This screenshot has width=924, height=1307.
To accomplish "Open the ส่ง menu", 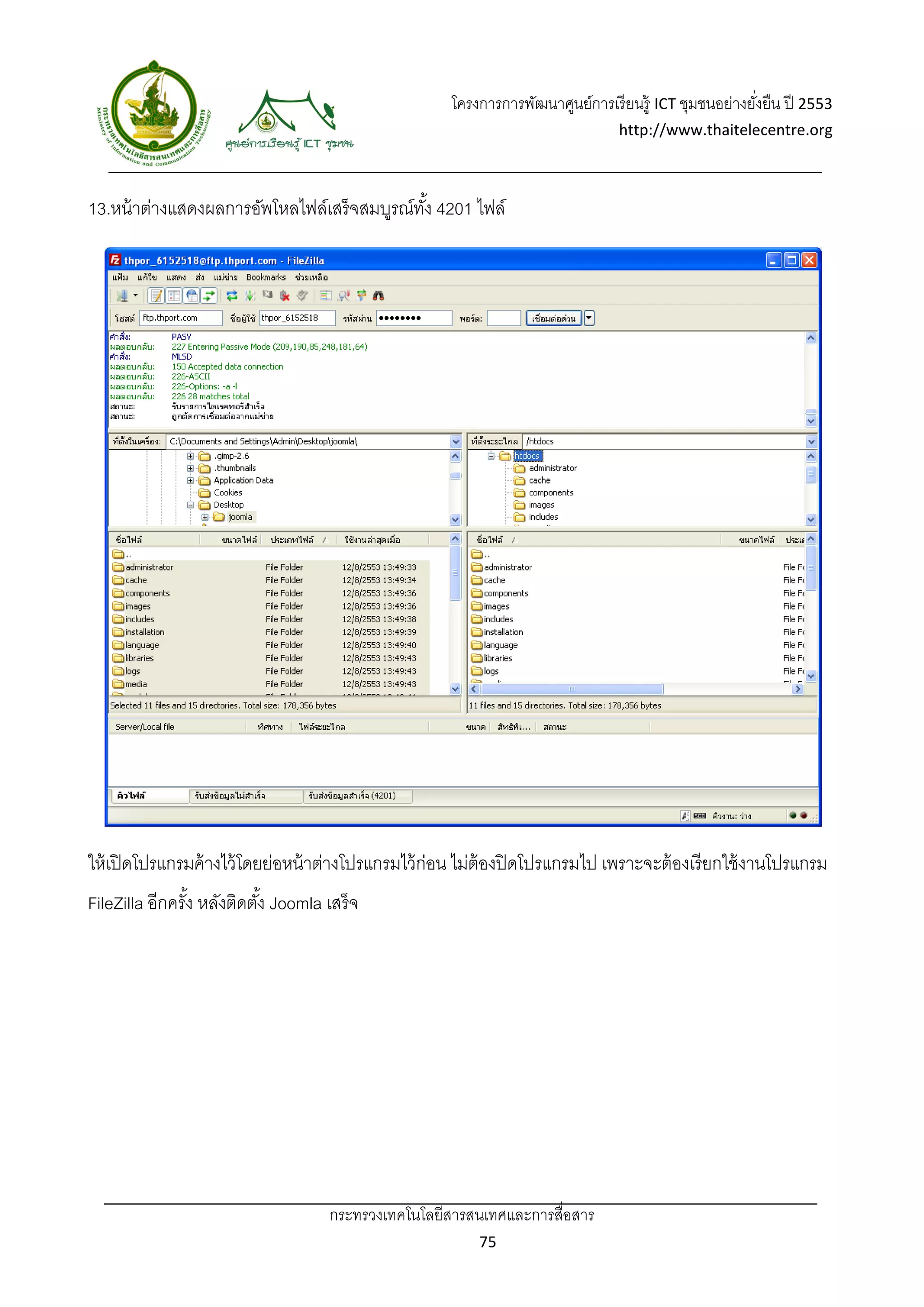I will coord(199,277).
